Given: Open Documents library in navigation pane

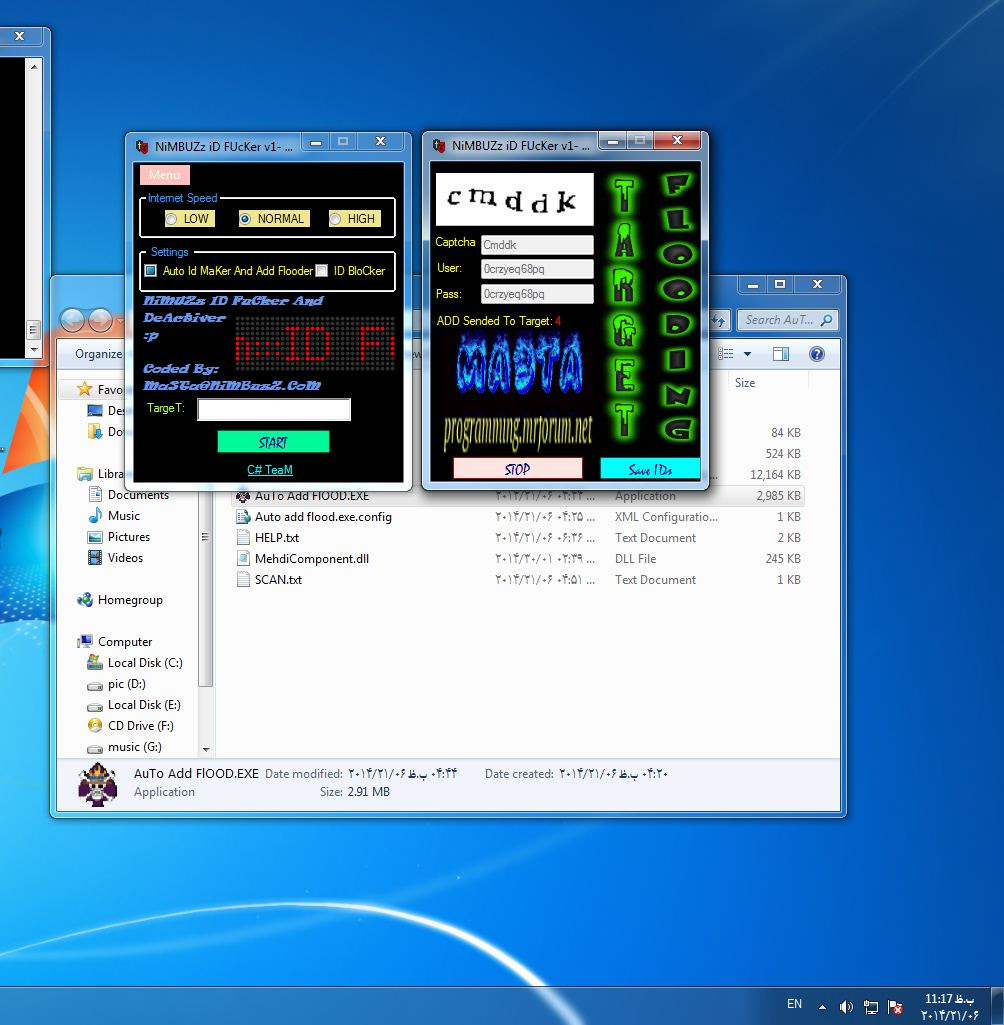Looking at the screenshot, I should [138, 495].
